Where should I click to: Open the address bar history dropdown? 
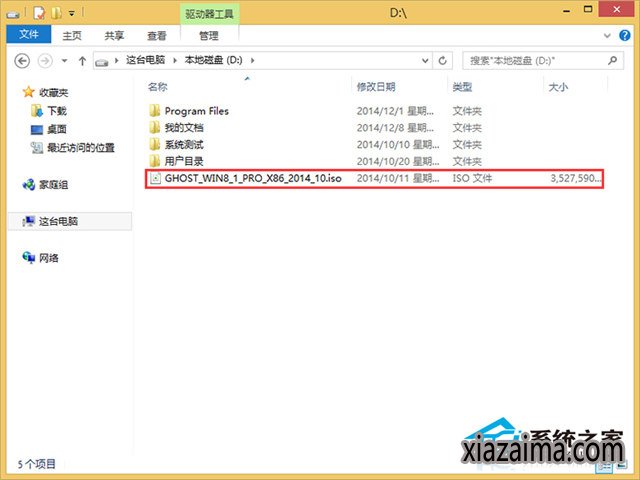[x=425, y=61]
